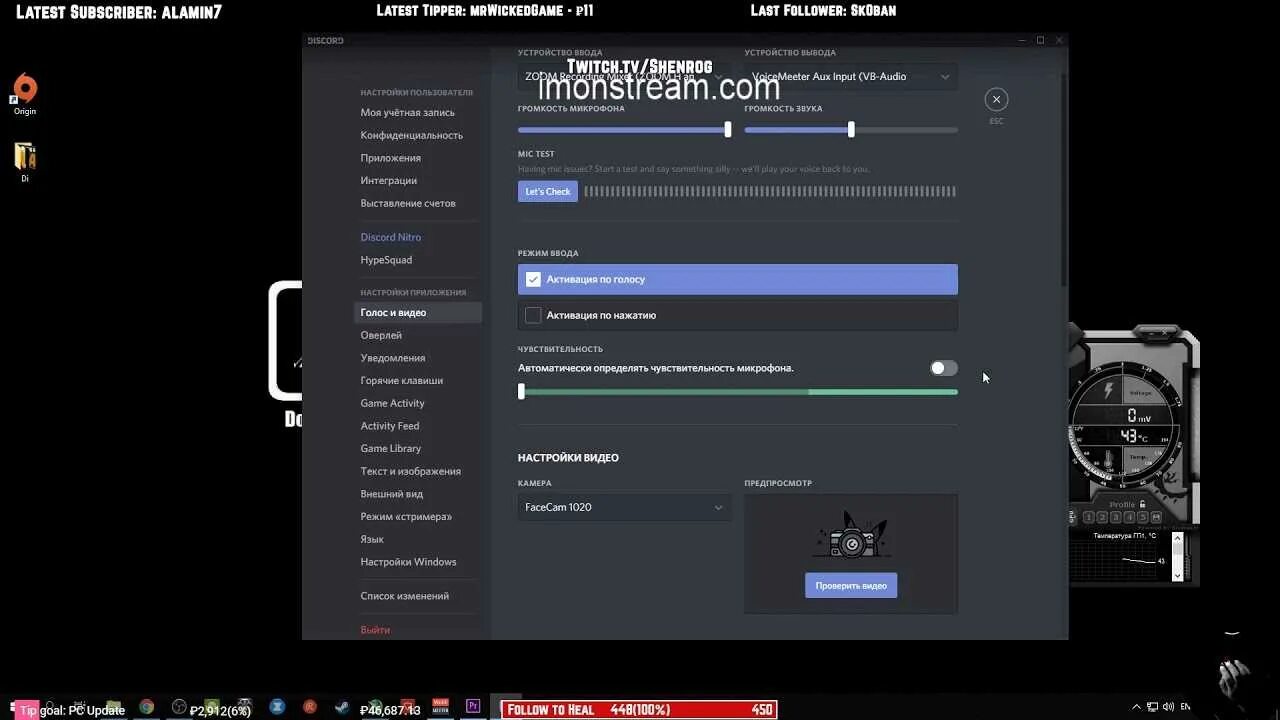The width and height of the screenshot is (1280, 720).
Task: Open Adobe Premiere Pro from the taskbar
Action: click(x=473, y=707)
